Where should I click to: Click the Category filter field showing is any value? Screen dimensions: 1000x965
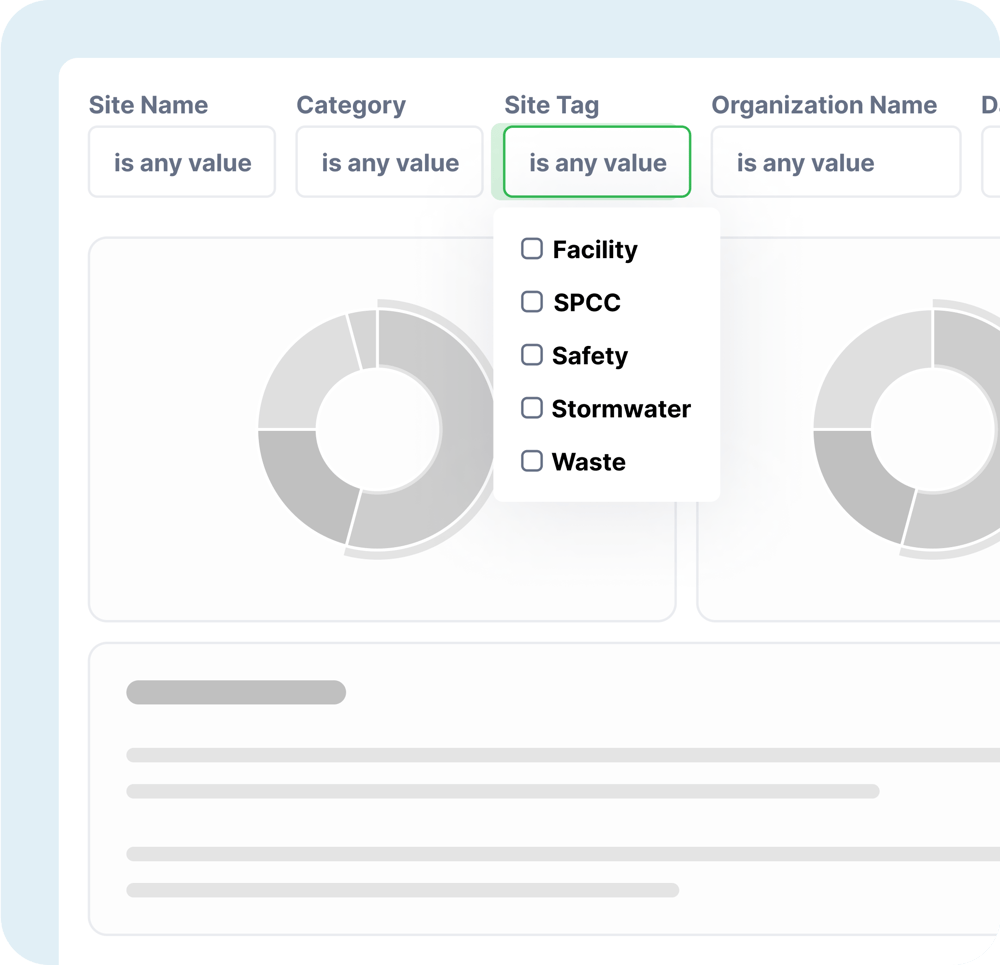[x=388, y=162]
